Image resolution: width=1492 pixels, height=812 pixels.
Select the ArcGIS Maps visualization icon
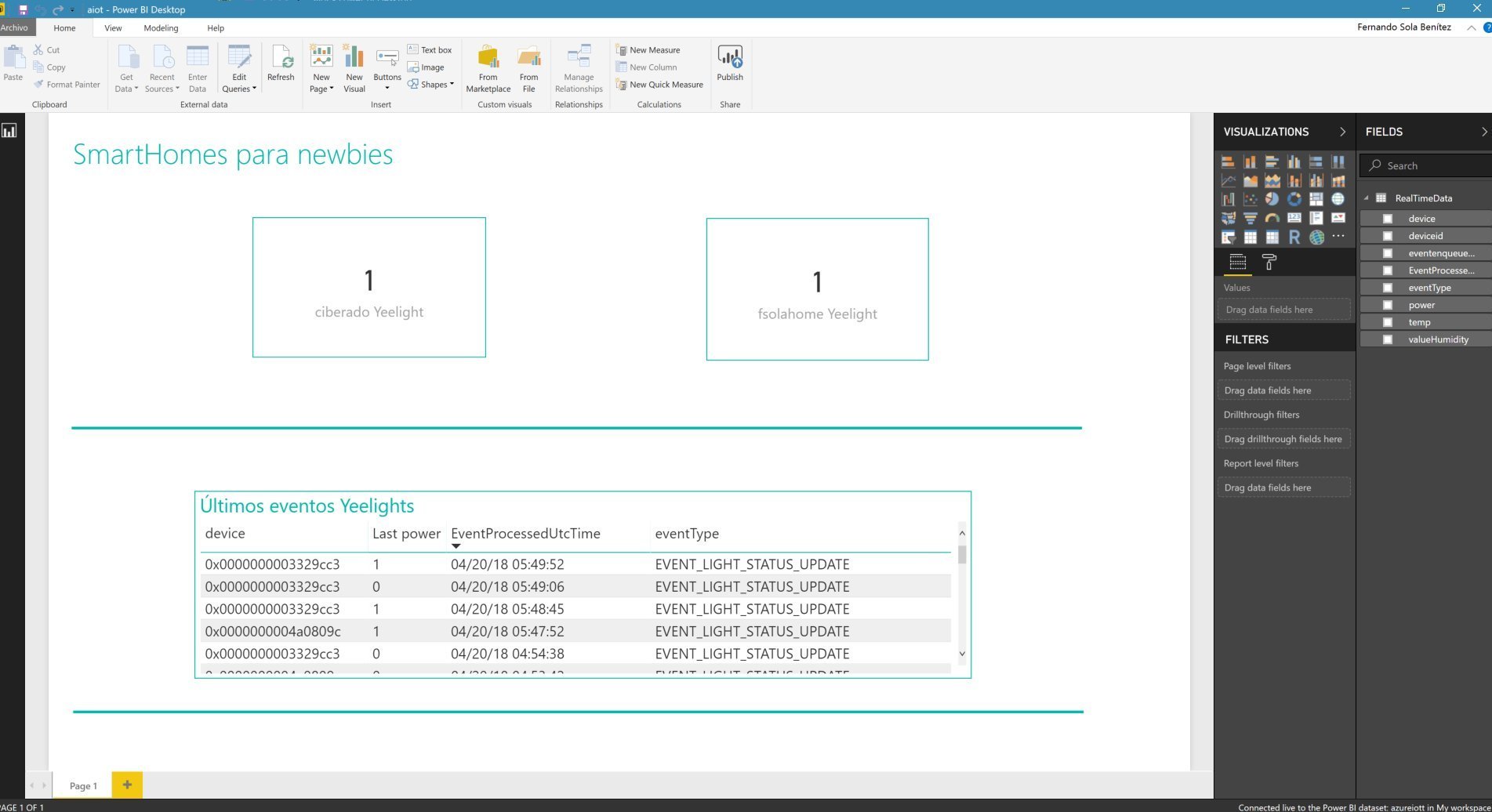click(1316, 237)
